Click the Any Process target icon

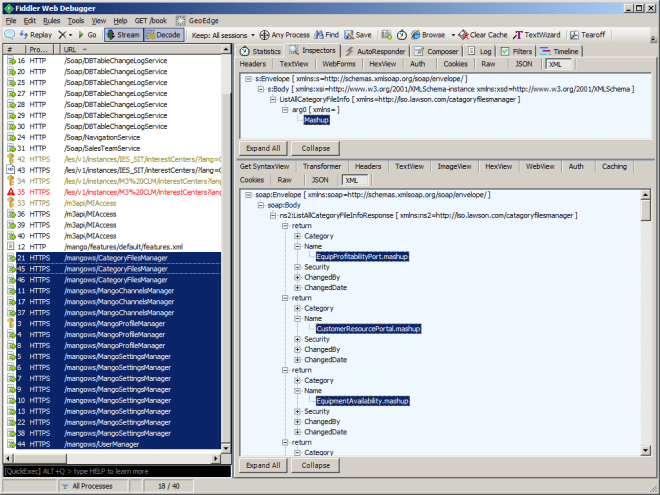pyautogui.click(x=263, y=34)
